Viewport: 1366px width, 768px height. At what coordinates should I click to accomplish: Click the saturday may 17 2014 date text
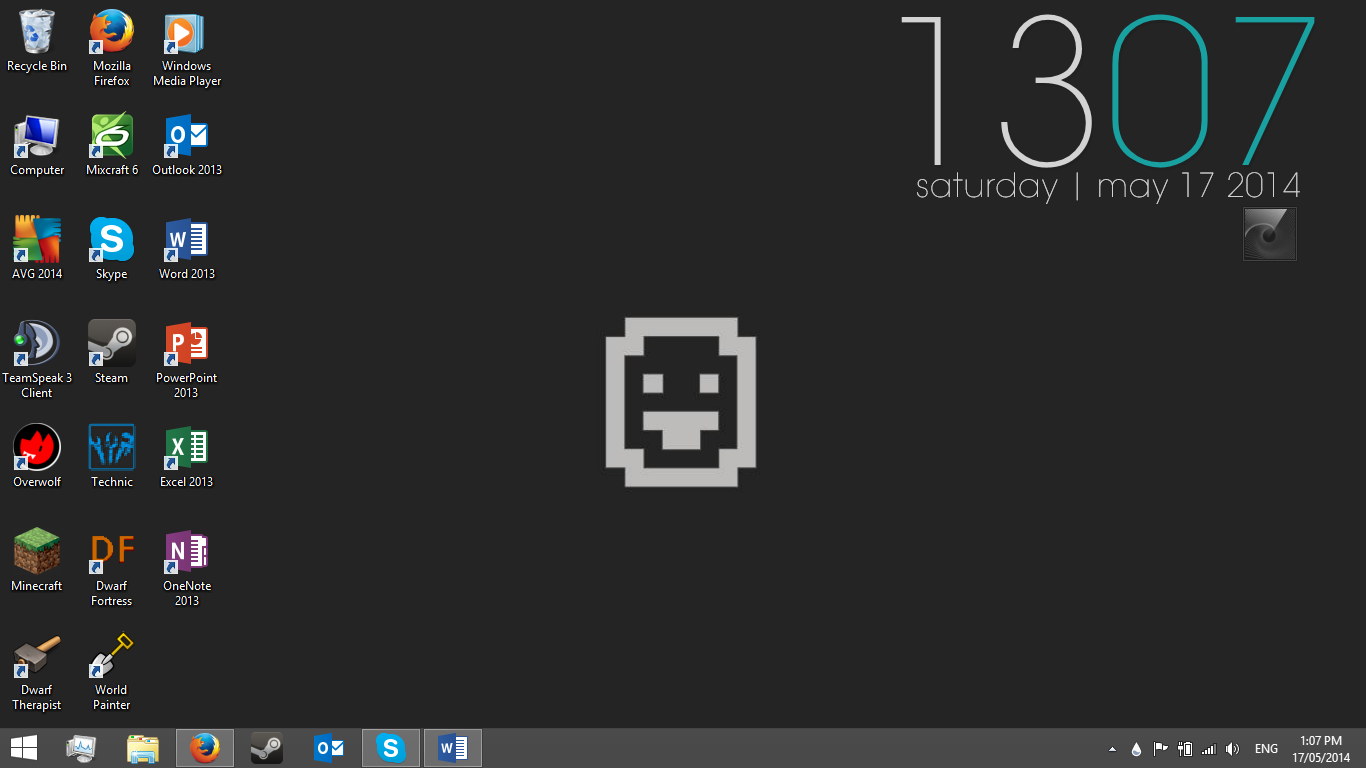coord(1108,186)
